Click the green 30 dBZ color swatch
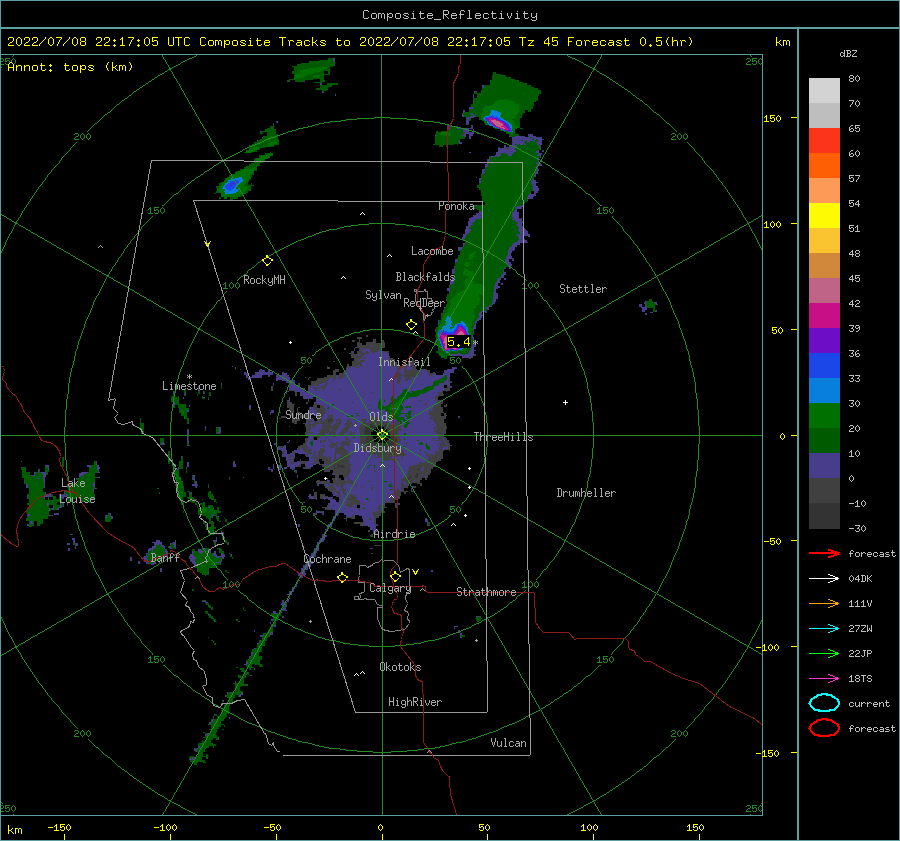The width and height of the screenshot is (900, 841). coord(824,416)
